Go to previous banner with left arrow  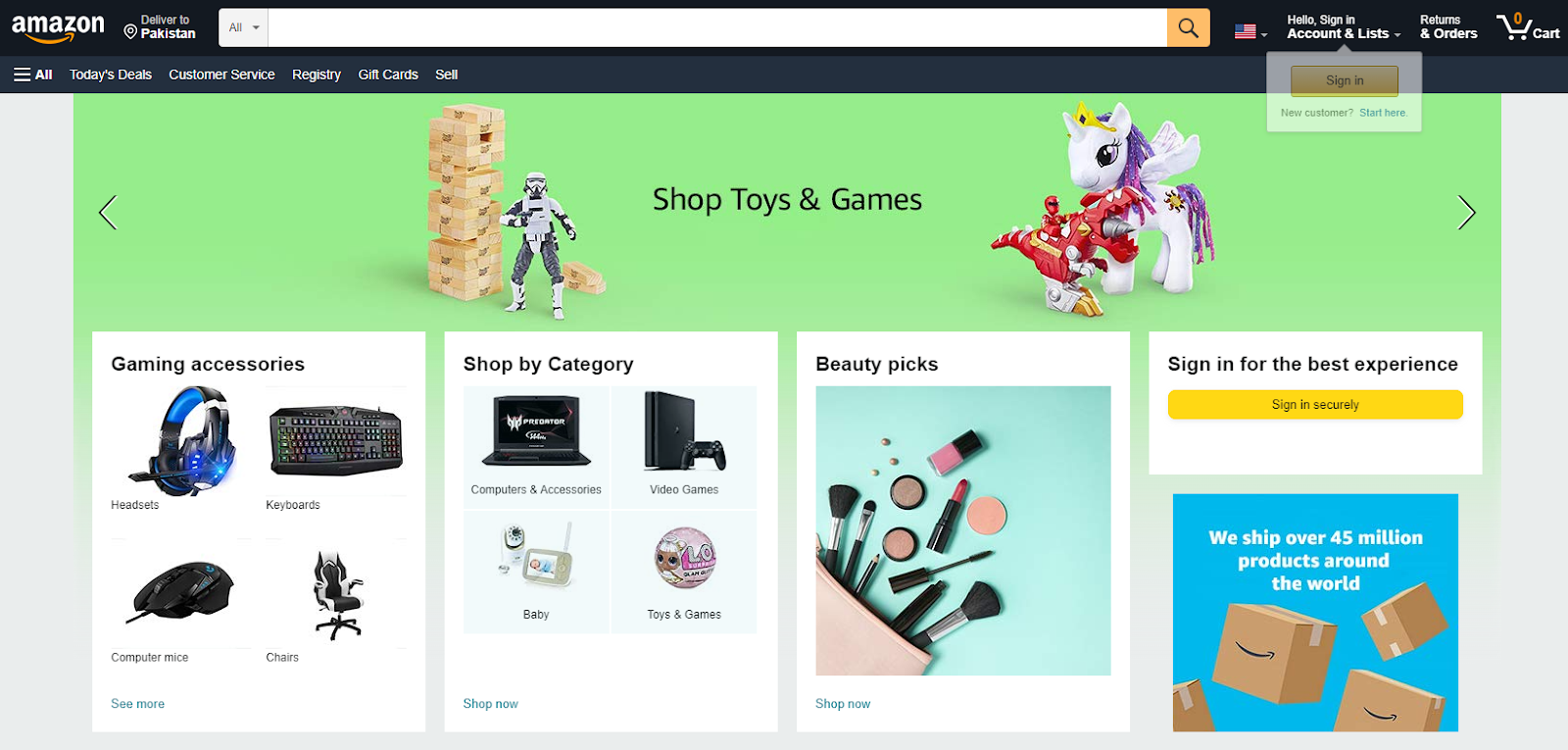[108, 212]
